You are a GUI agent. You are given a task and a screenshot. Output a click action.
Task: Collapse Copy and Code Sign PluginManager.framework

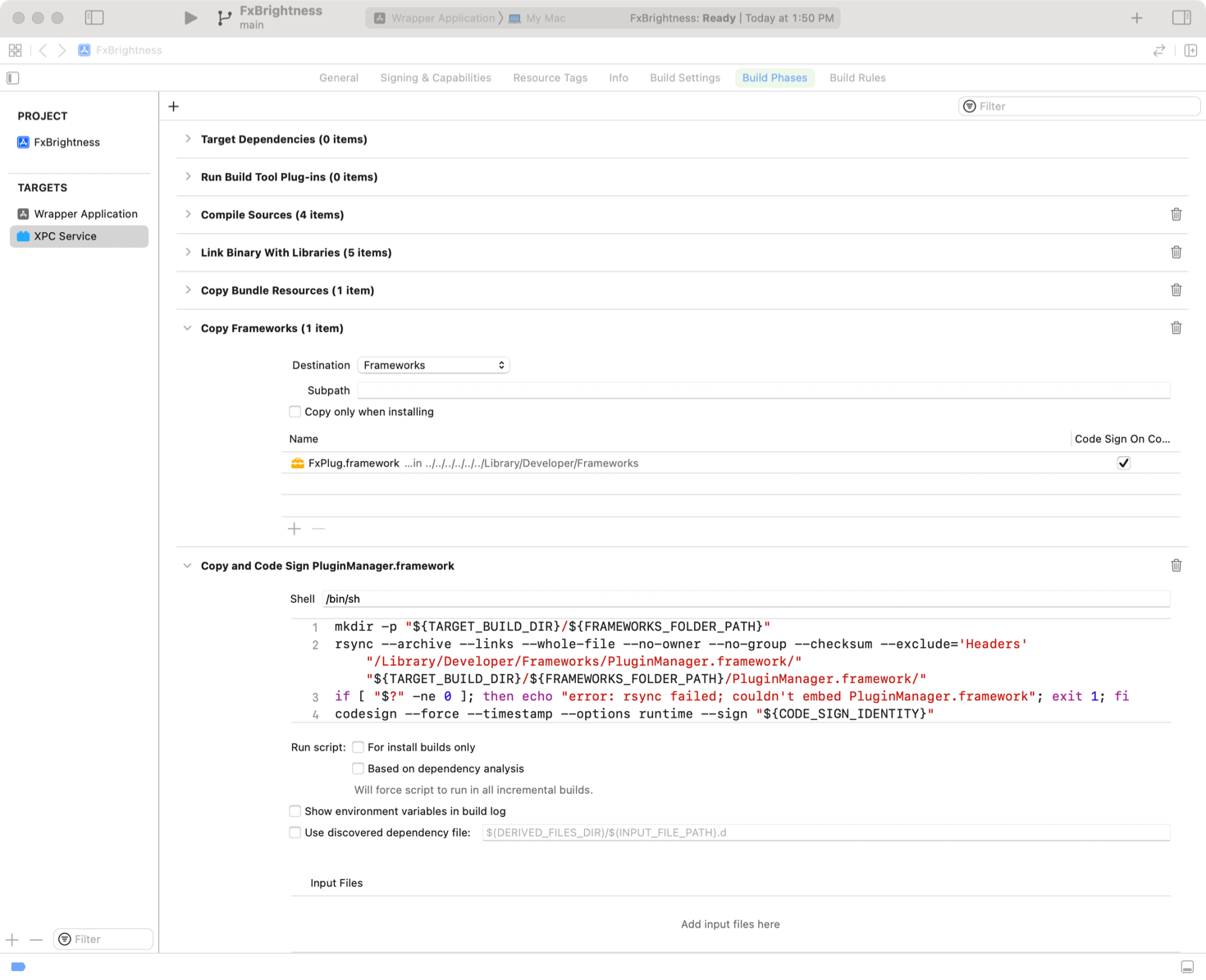tap(188, 566)
